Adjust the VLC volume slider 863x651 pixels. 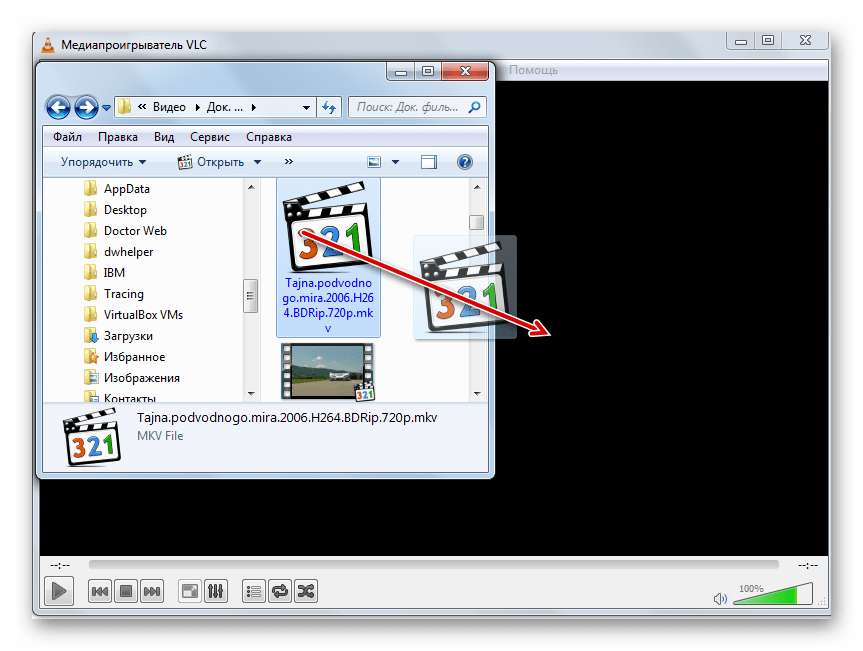pyautogui.click(x=773, y=594)
